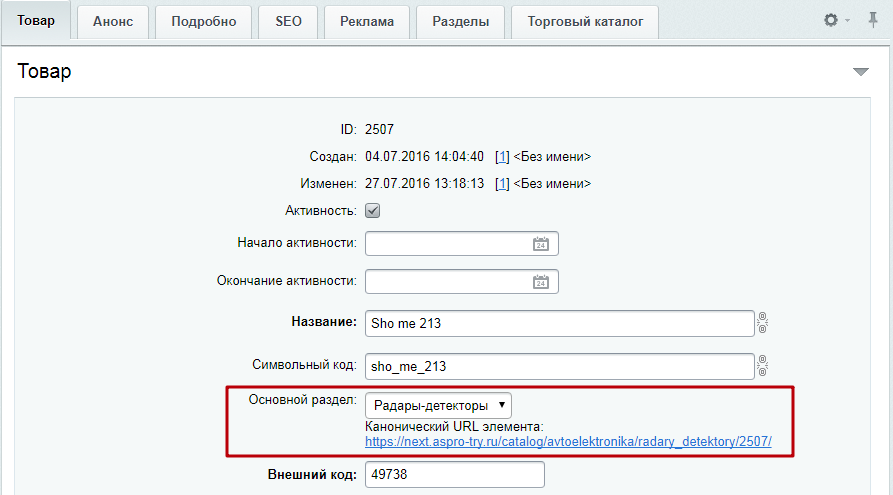The height and width of the screenshot is (495, 893).
Task: Switch to the Разделы tab
Action: [x=460, y=21]
